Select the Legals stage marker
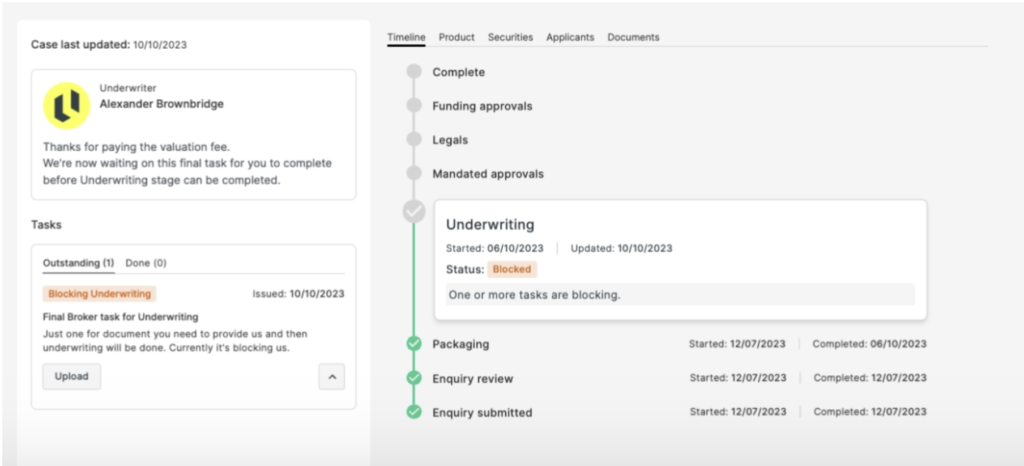Screen dimensions: 1024x466 tap(414, 140)
